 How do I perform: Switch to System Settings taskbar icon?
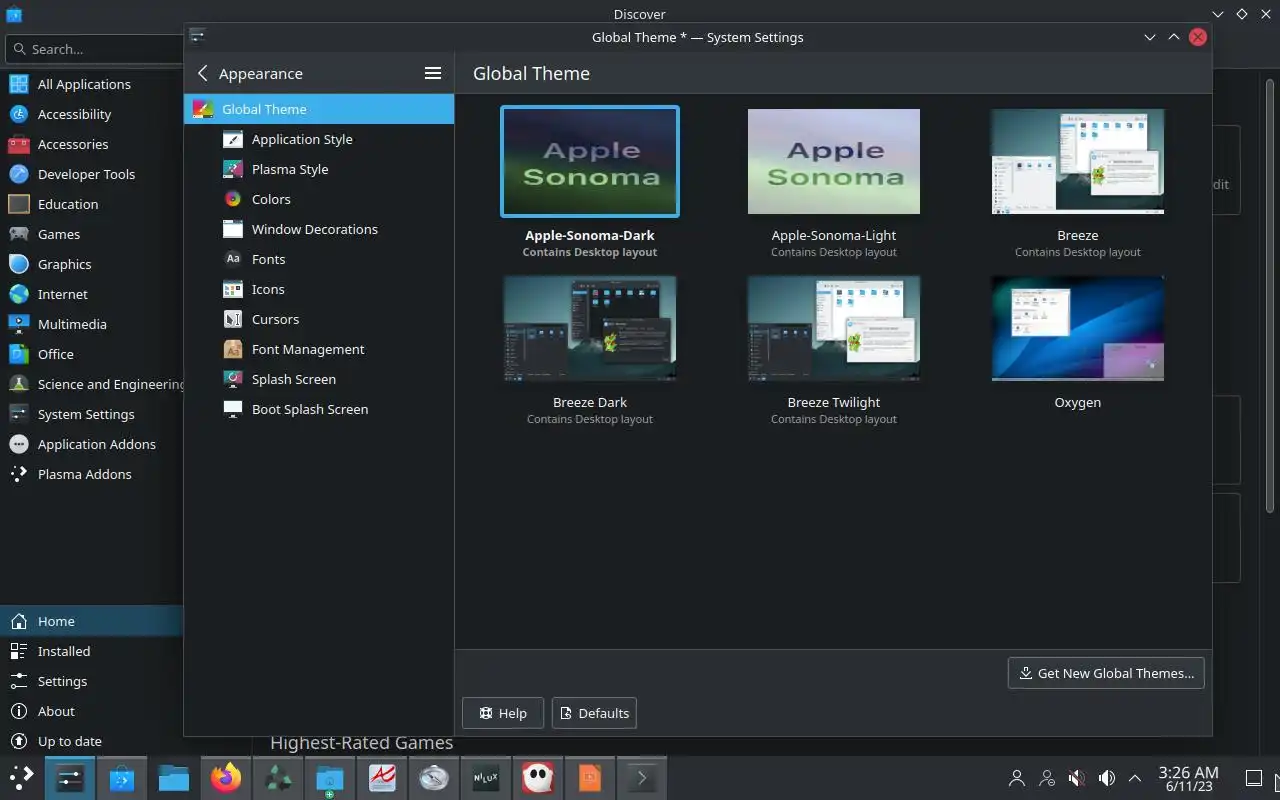click(70, 778)
